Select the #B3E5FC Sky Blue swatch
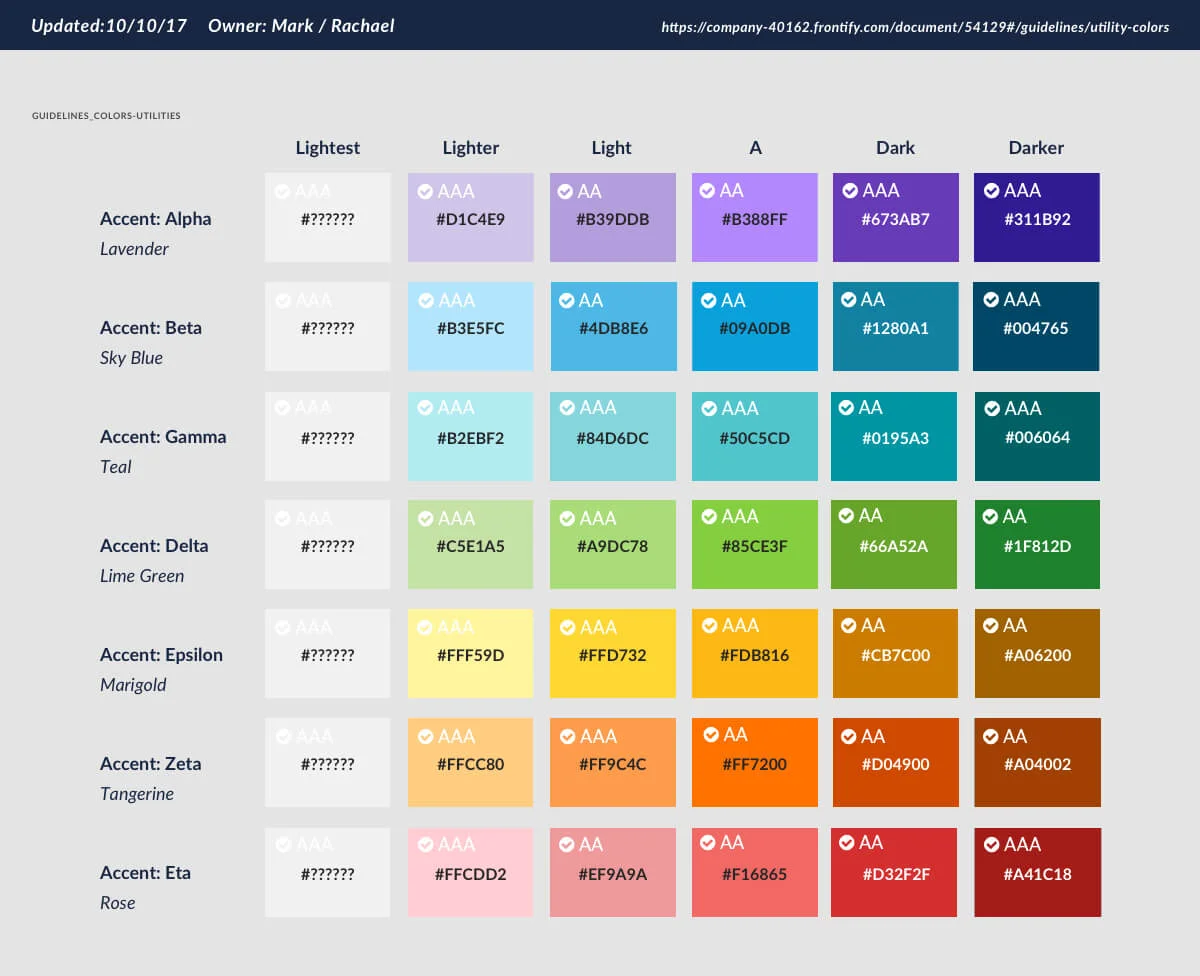Image resolution: width=1200 pixels, height=976 pixels. click(x=470, y=326)
